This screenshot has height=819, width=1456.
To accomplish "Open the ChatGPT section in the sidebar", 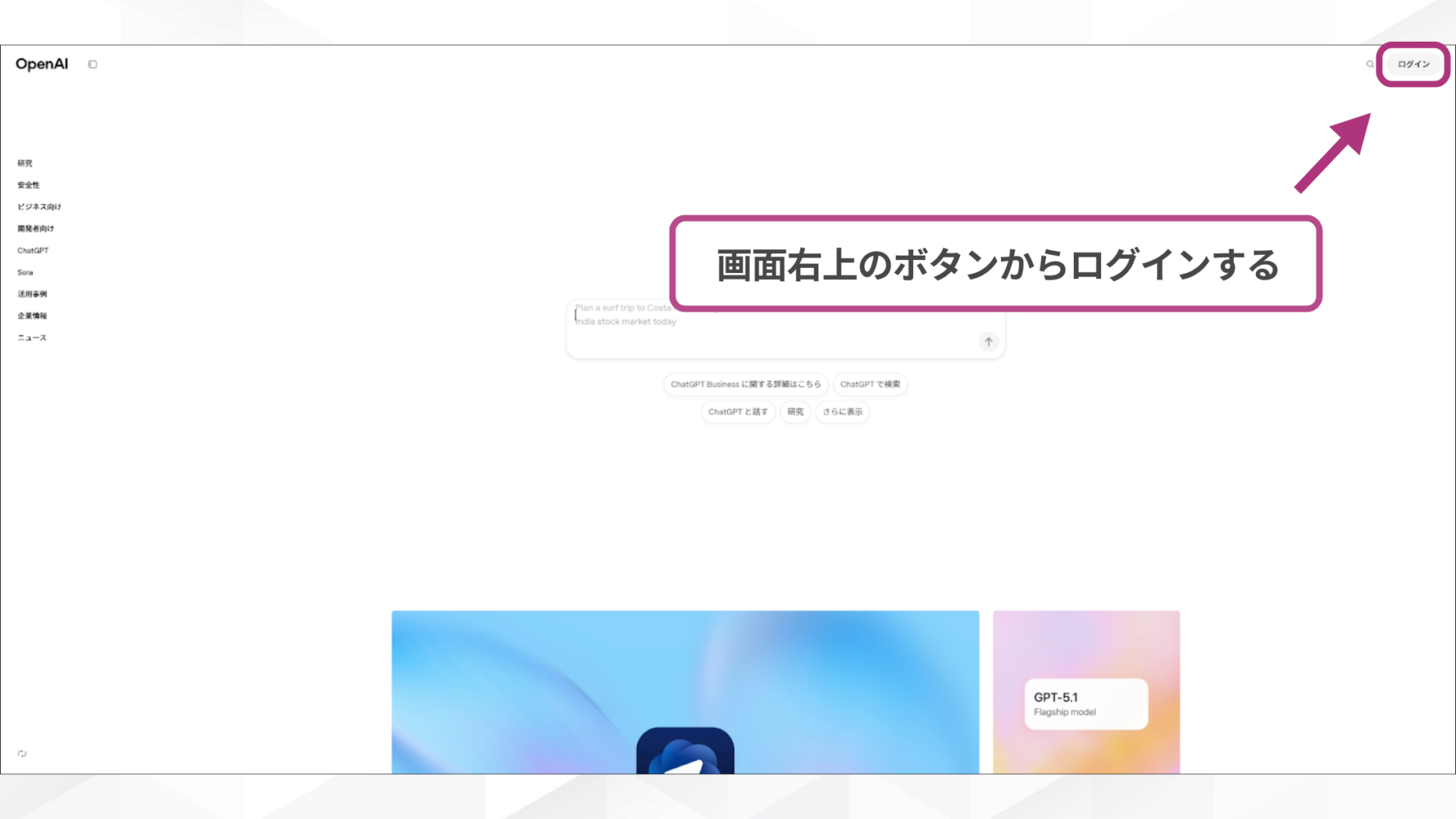I will 33,250.
